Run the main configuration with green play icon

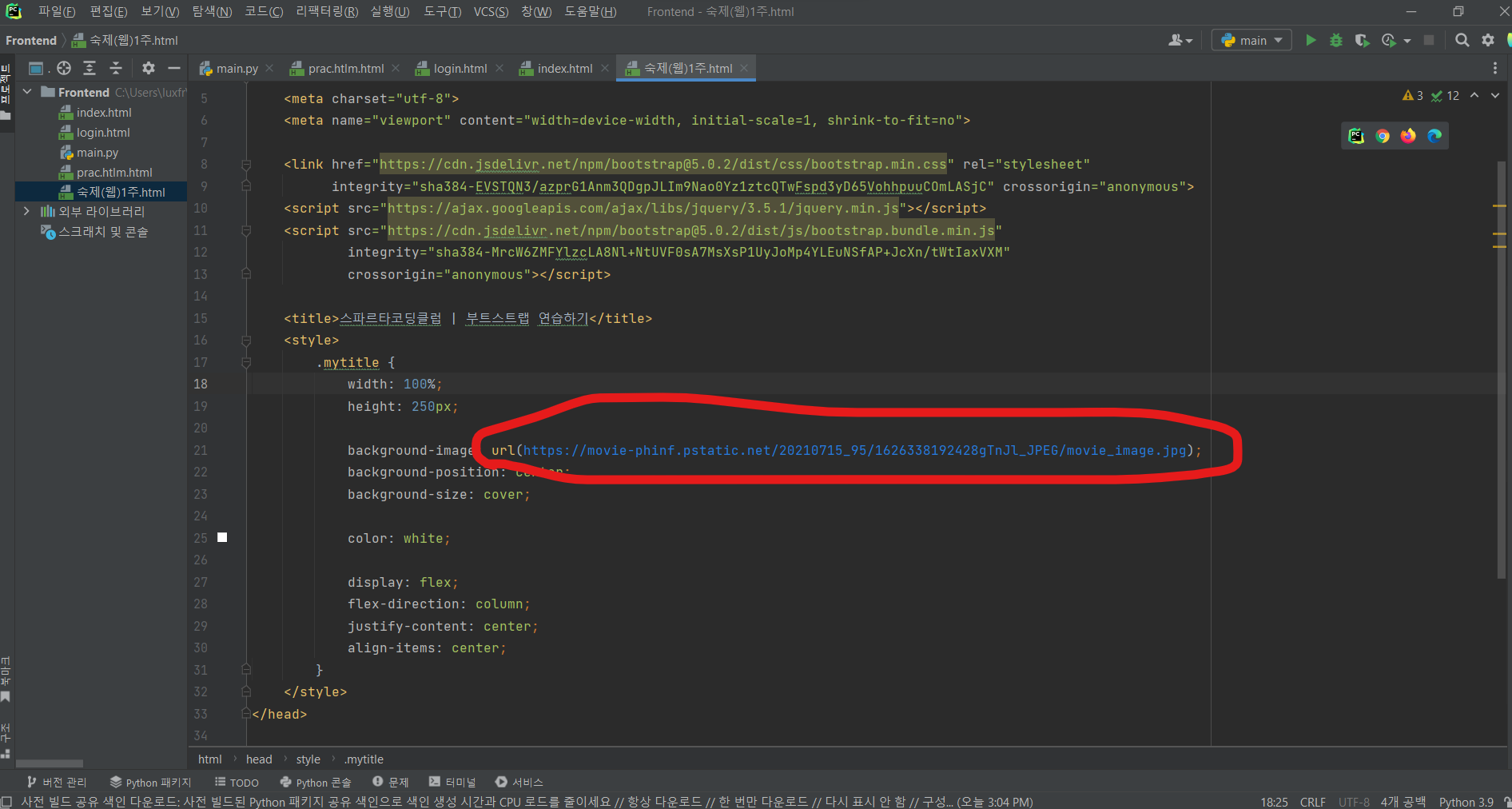coord(1311,40)
